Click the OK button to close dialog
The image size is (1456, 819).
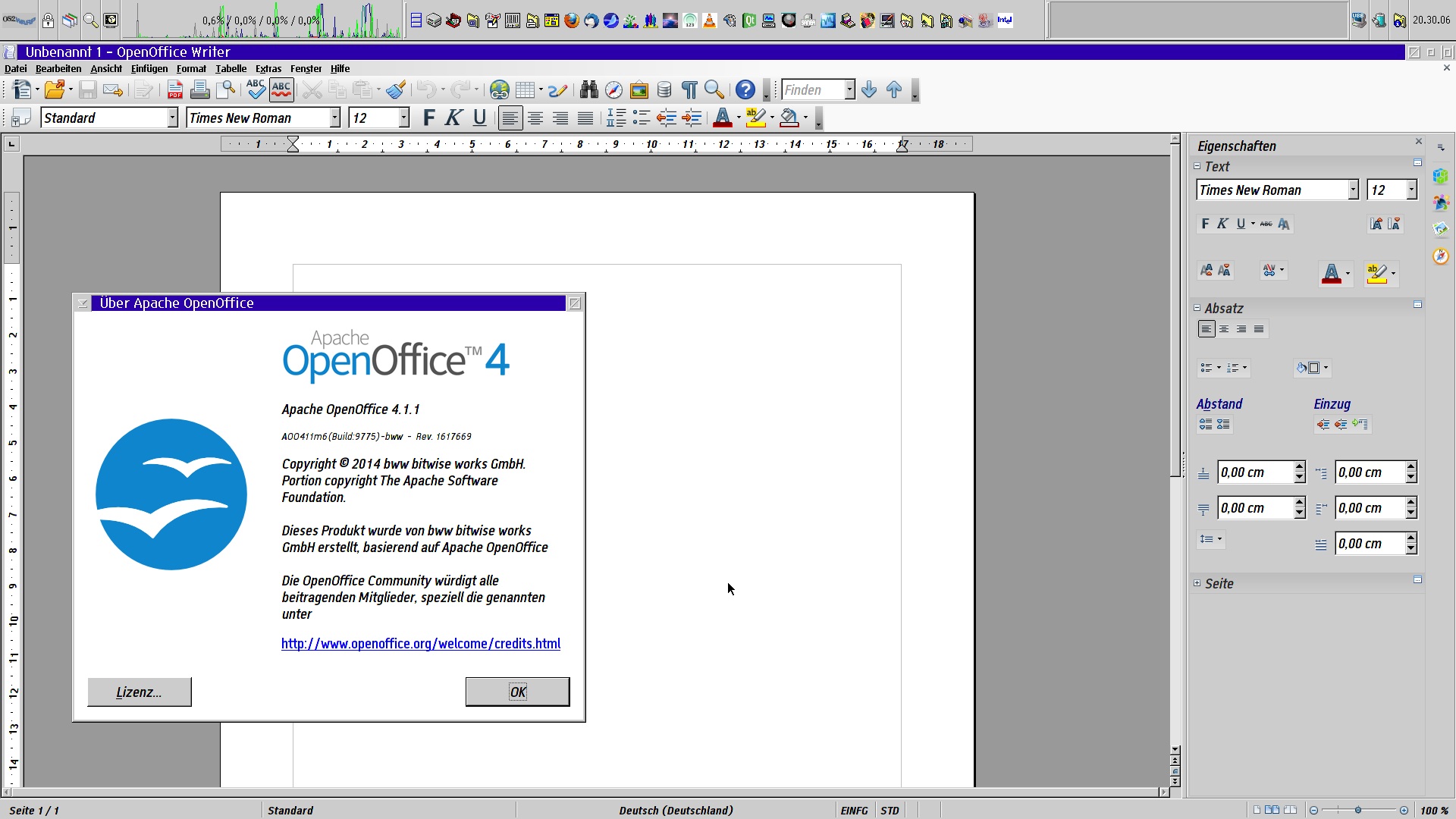pyautogui.click(x=517, y=691)
